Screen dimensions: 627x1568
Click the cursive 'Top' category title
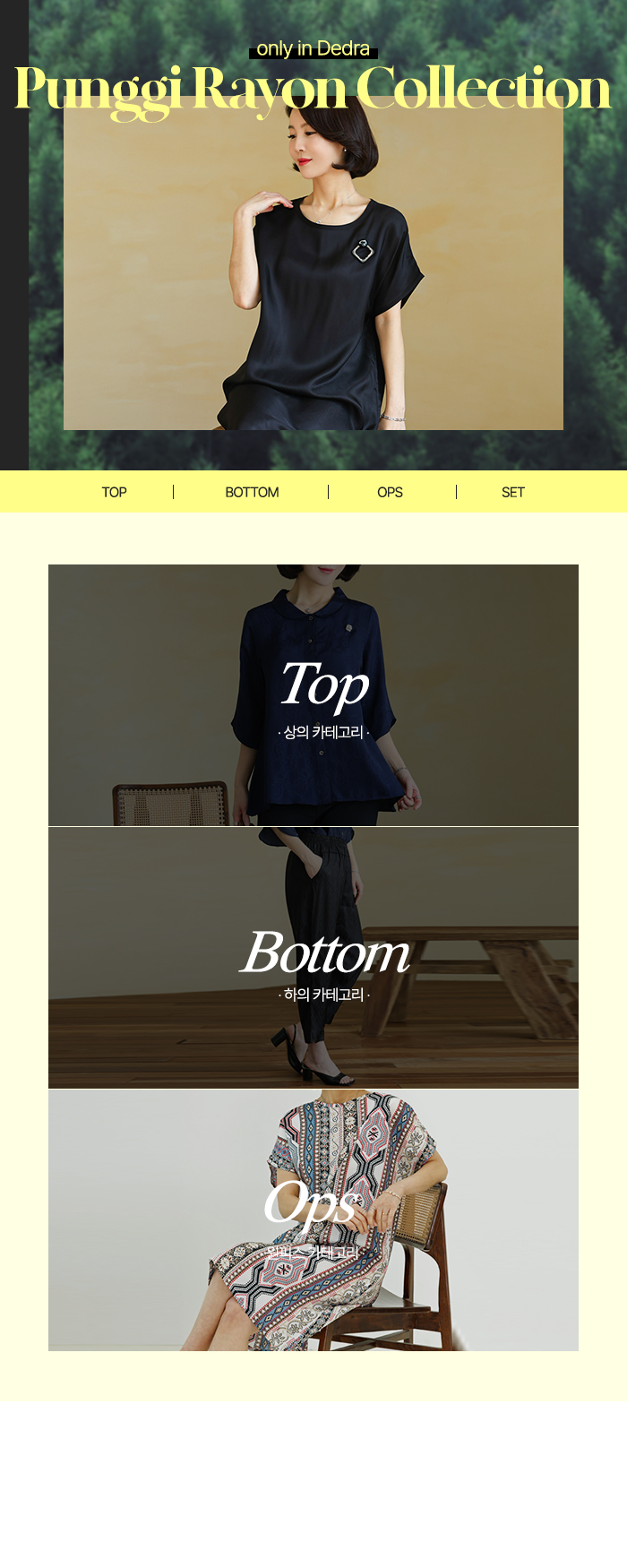tap(324, 685)
